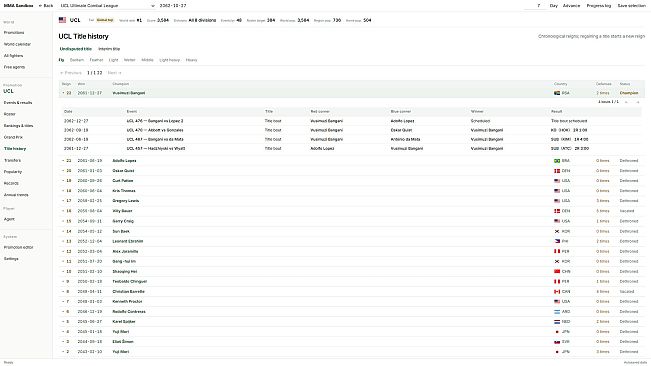Select the Feather division tab
Image resolution: width=651 pixels, height=366 pixels.
pos(96,60)
